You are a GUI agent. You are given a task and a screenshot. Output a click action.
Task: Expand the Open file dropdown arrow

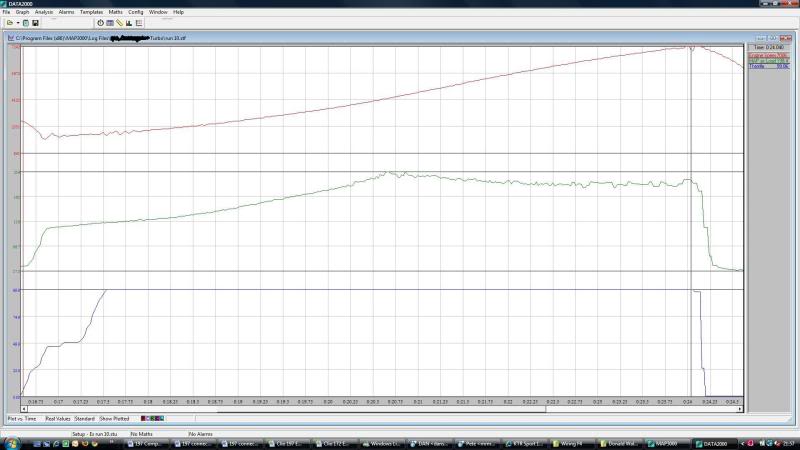pyautogui.click(x=16, y=22)
